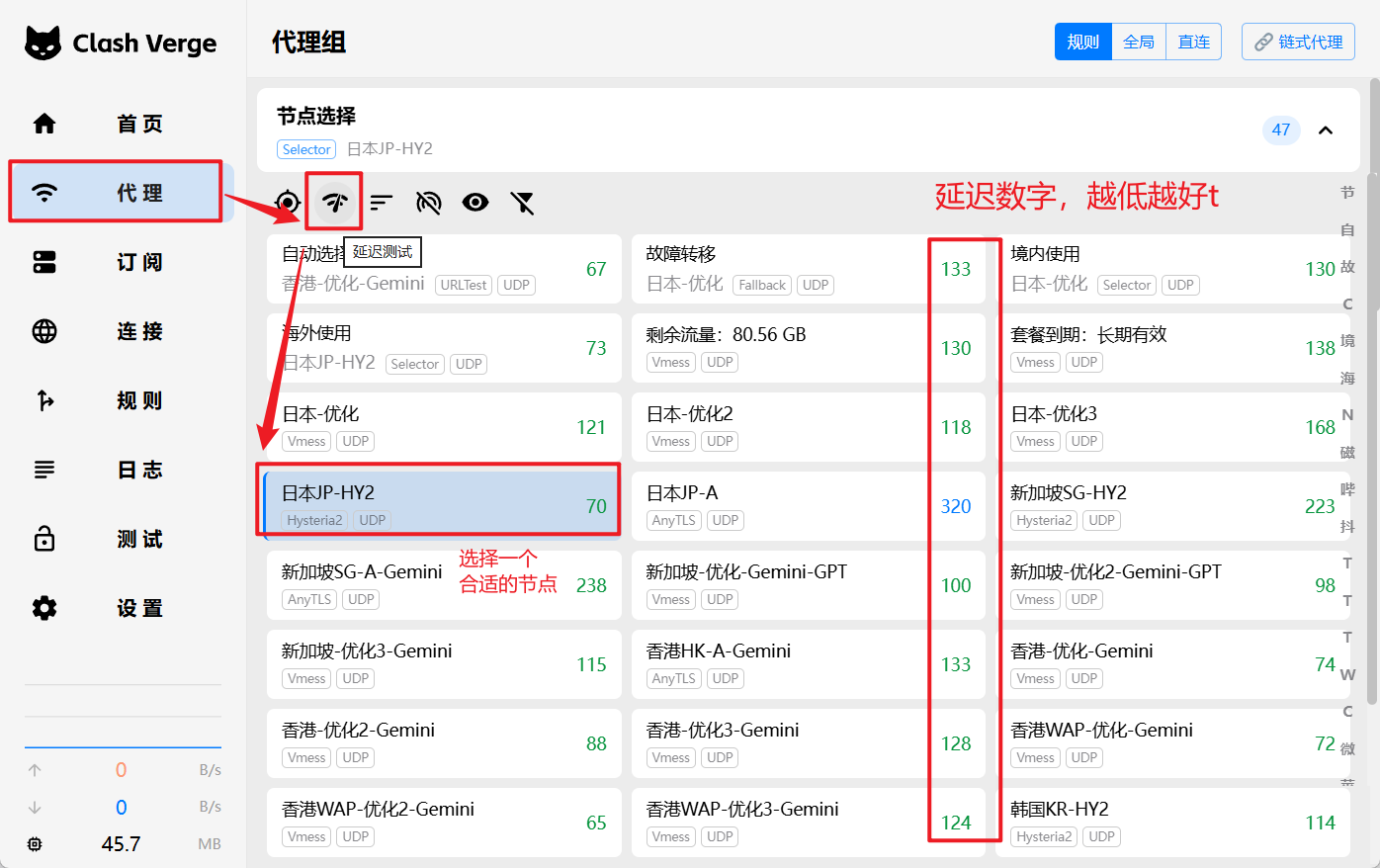Click the crossed-out signal delay icon
Viewport: 1380px width, 868px height.
pos(428,203)
